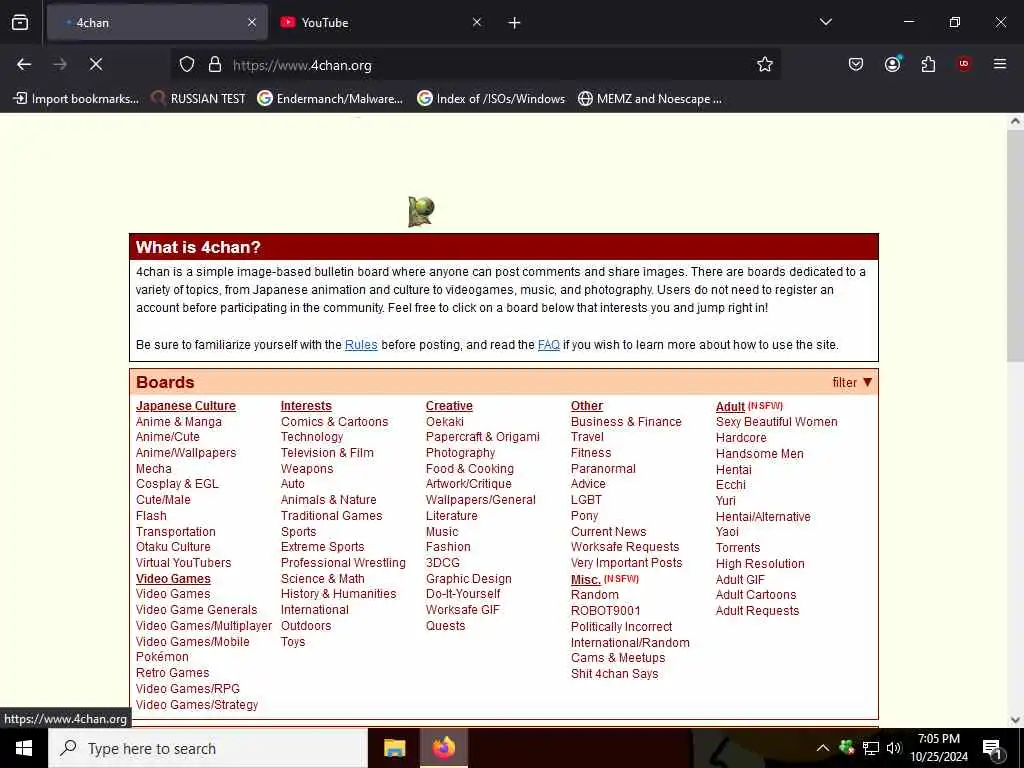
Task: Go back using the browser back arrow
Action: (24, 64)
